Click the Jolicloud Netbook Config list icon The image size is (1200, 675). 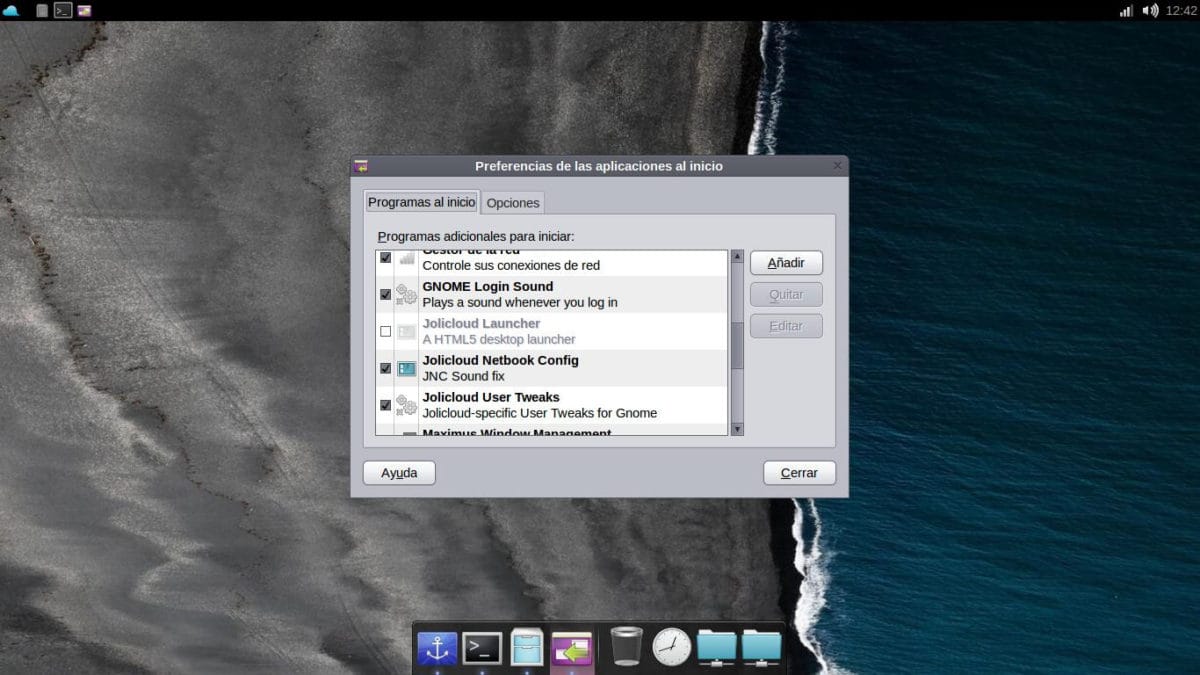tap(406, 368)
